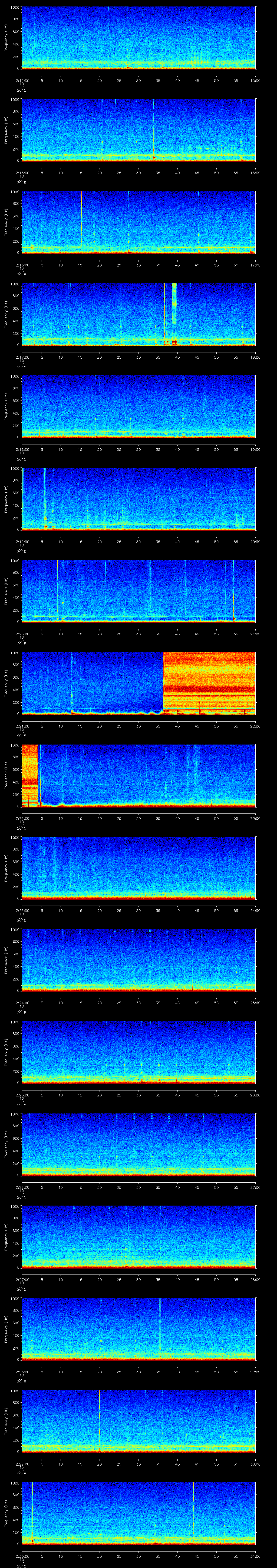277x1568 pixels.
Task: Click the '31:00' end time label
Action: (256, 1556)
